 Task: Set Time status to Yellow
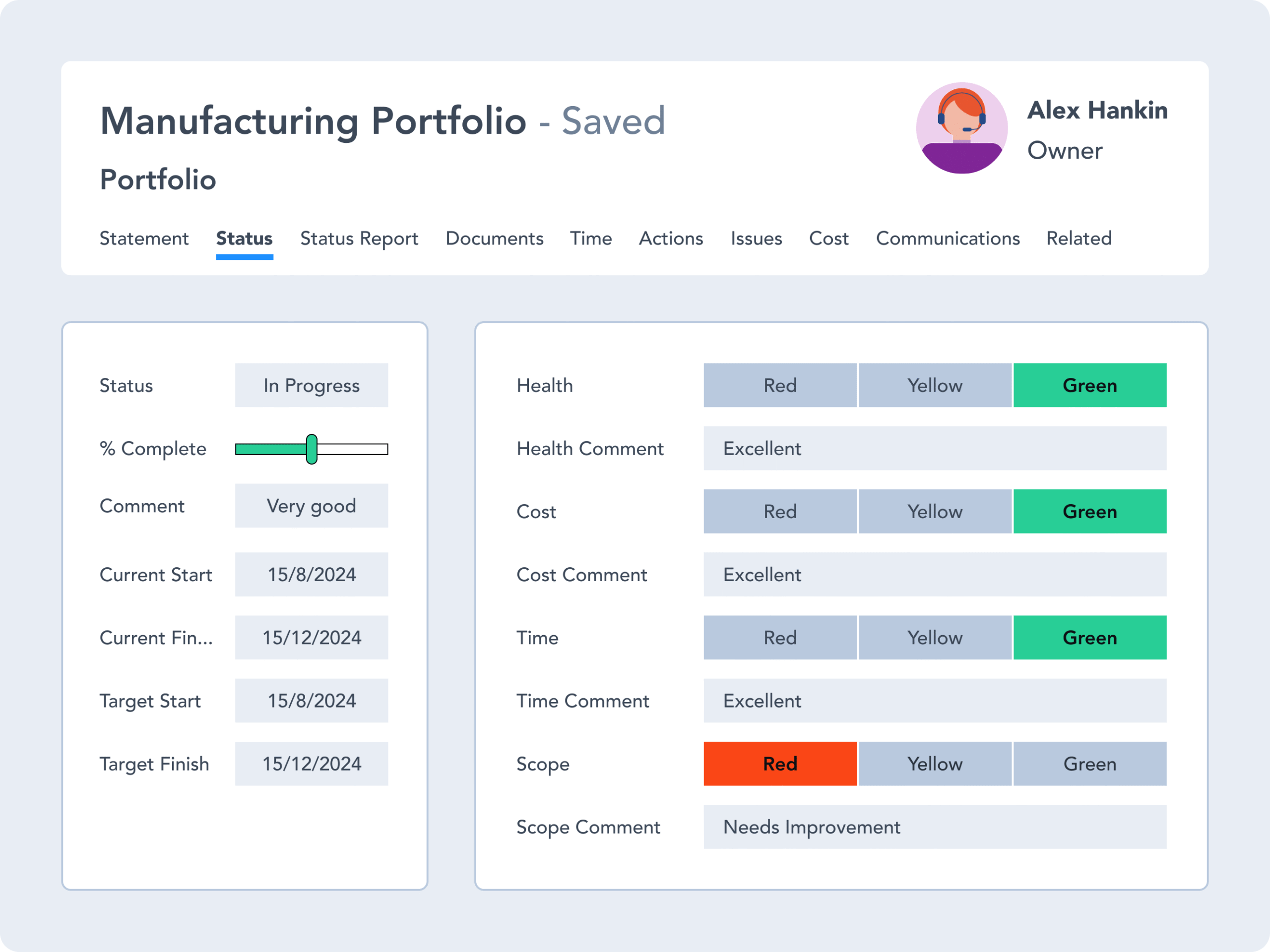(935, 637)
